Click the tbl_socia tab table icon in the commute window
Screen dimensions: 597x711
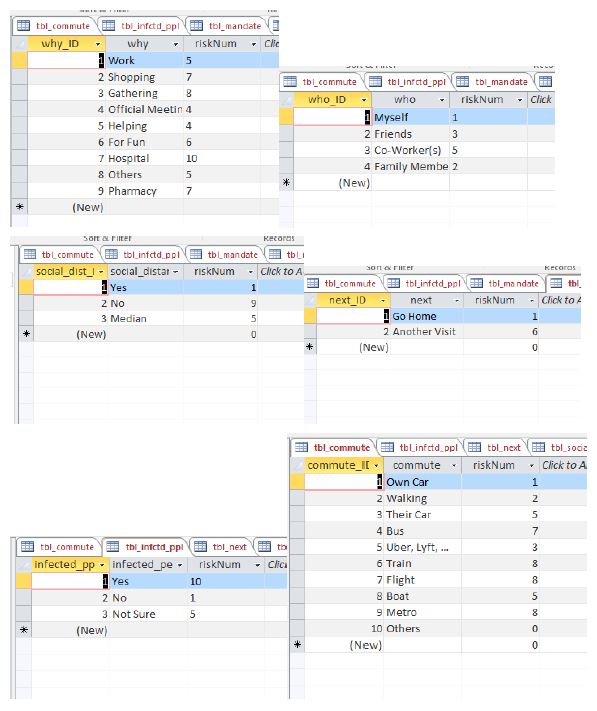tap(539, 448)
